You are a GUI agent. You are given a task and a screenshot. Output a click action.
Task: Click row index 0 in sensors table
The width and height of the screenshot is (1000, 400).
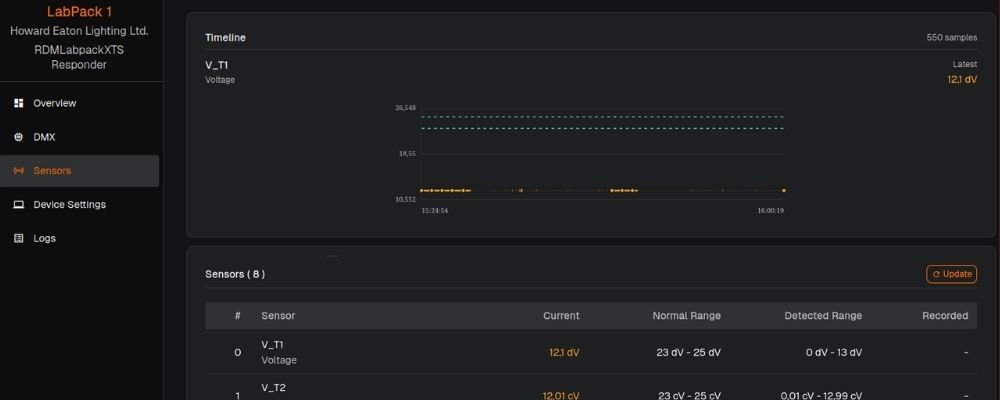[x=237, y=352]
